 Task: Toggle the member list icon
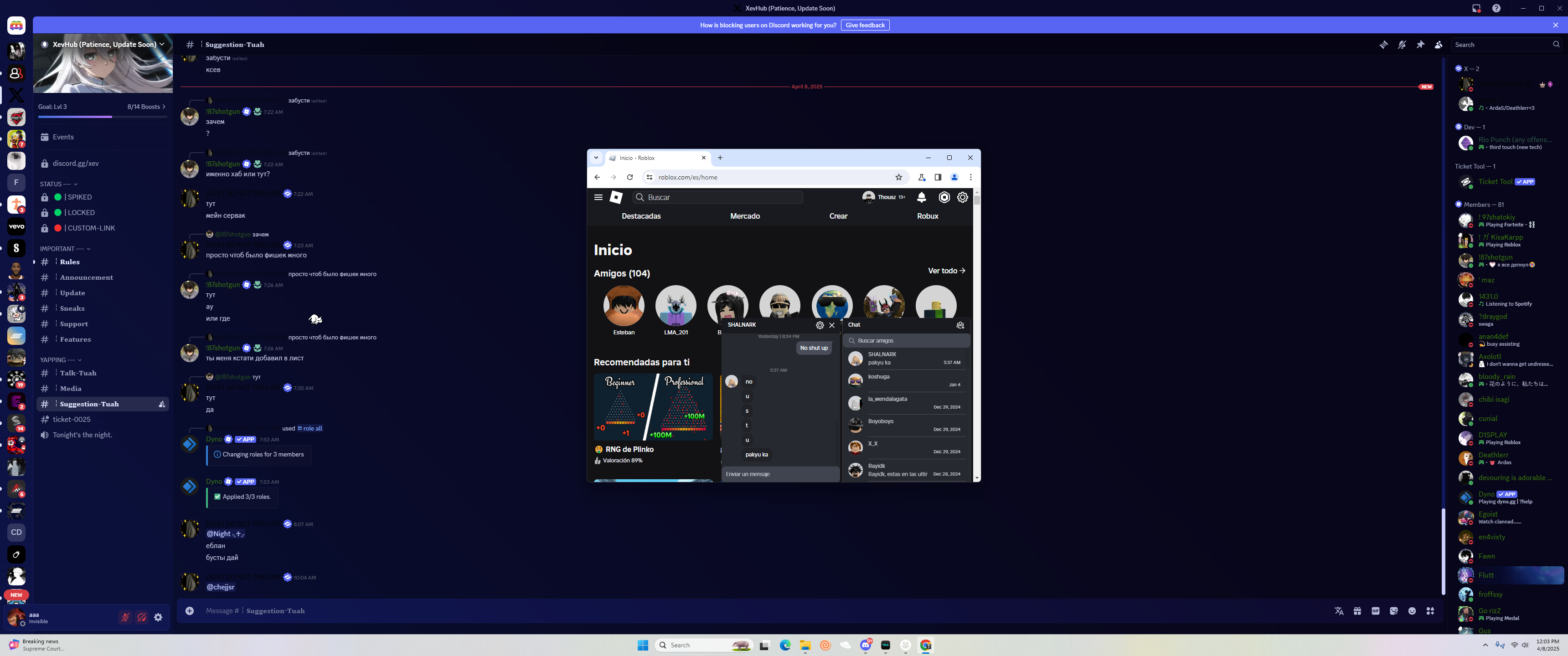click(1439, 45)
